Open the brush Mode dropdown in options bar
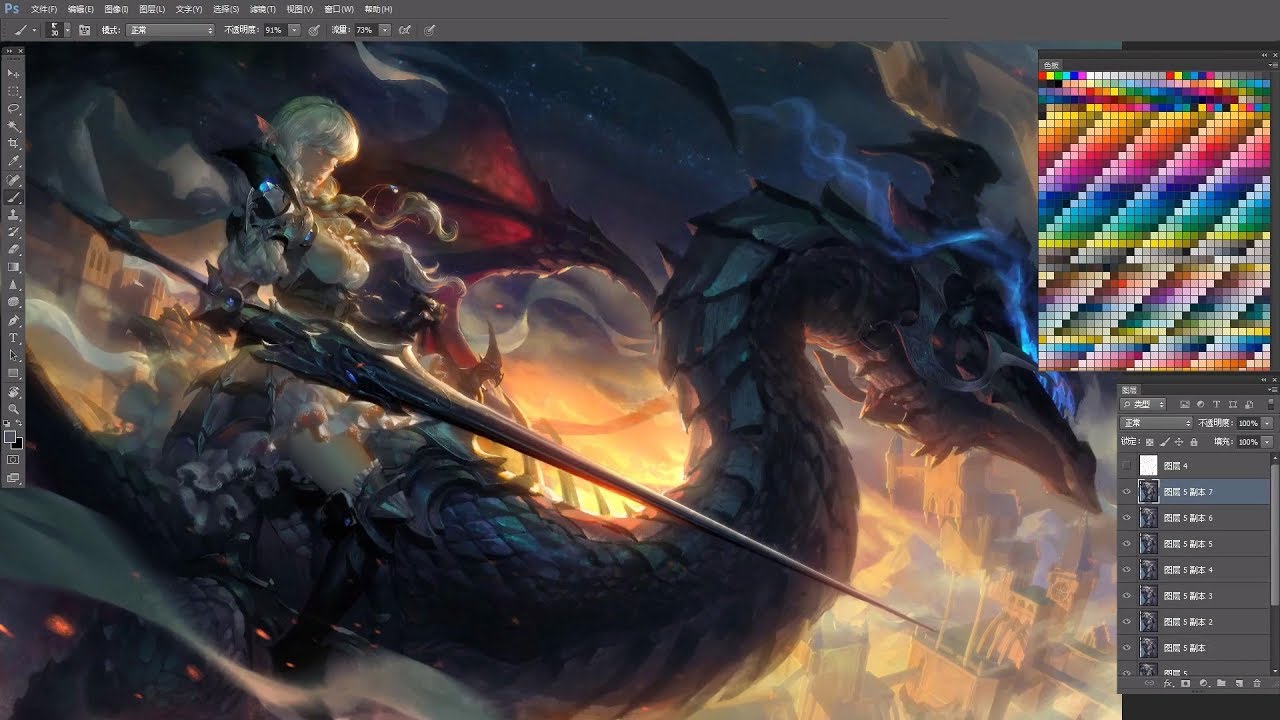The image size is (1280, 720). point(168,30)
